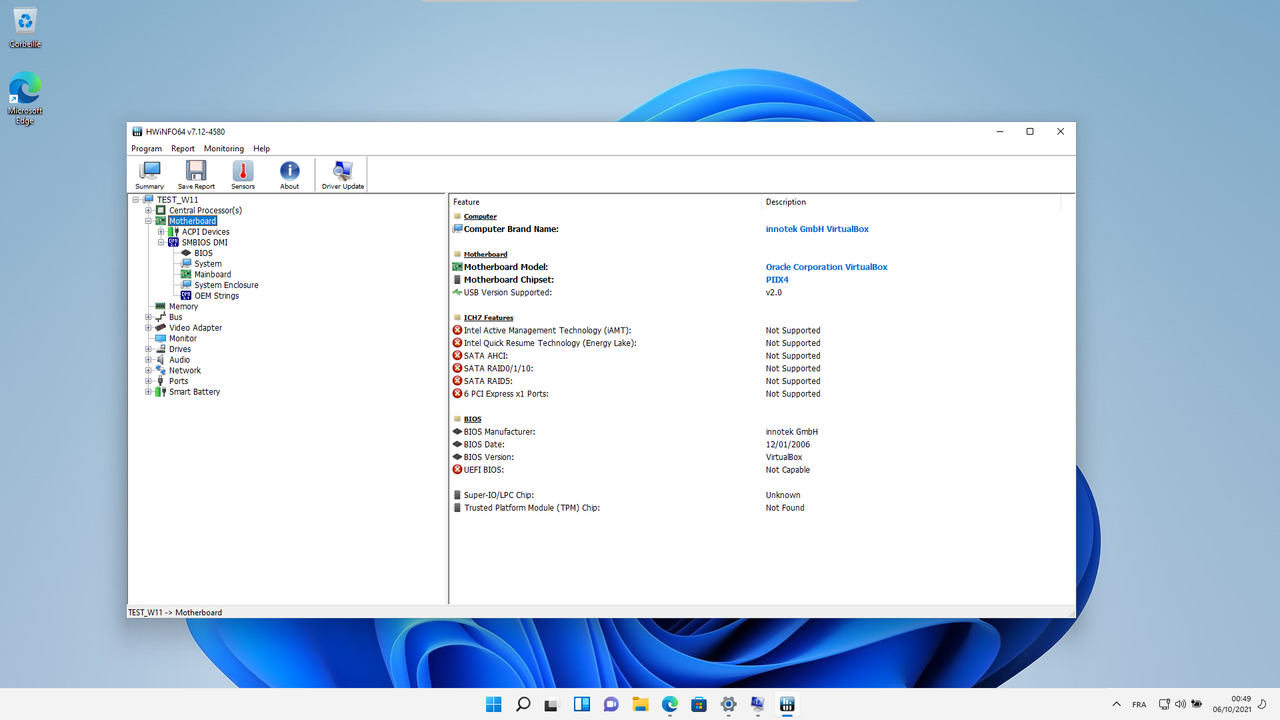Click the FRA language indicator
1280x720 pixels.
coord(1139,705)
